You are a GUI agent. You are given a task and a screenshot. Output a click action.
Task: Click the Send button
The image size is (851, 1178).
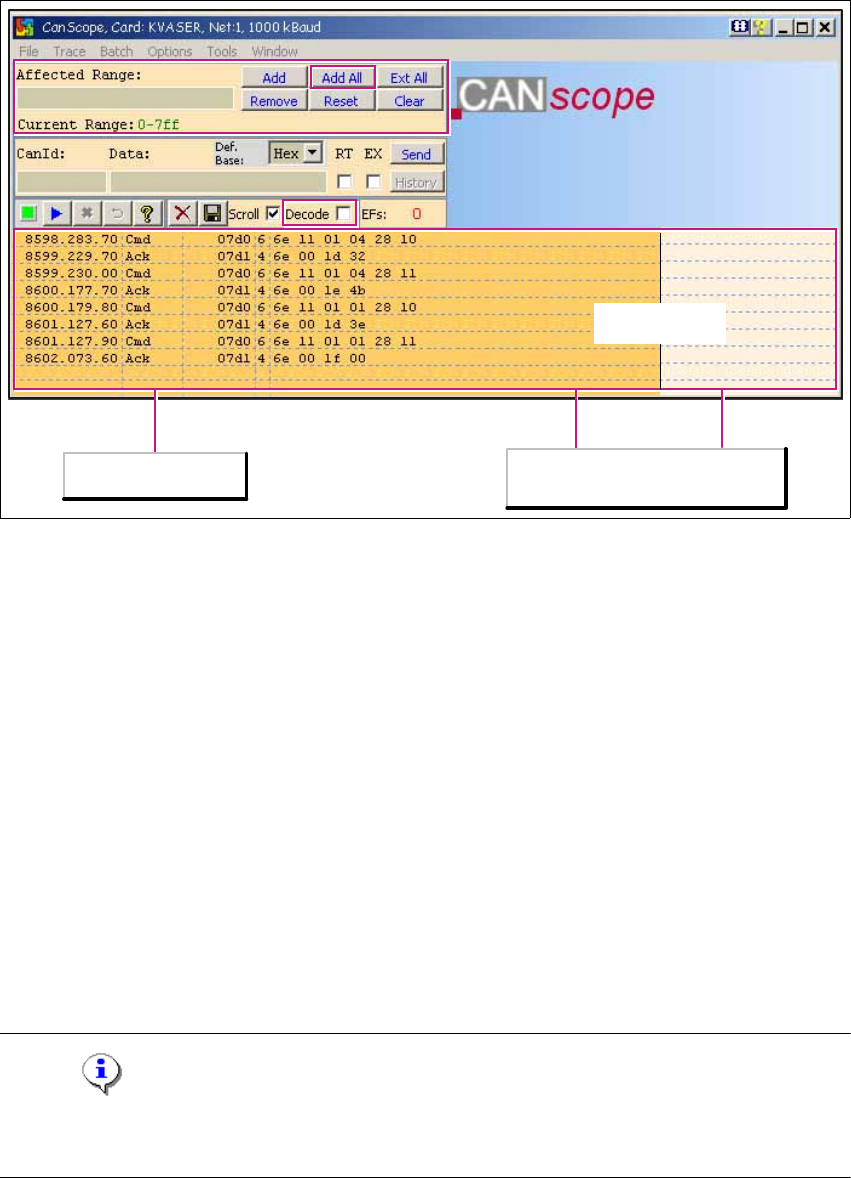pyautogui.click(x=416, y=154)
